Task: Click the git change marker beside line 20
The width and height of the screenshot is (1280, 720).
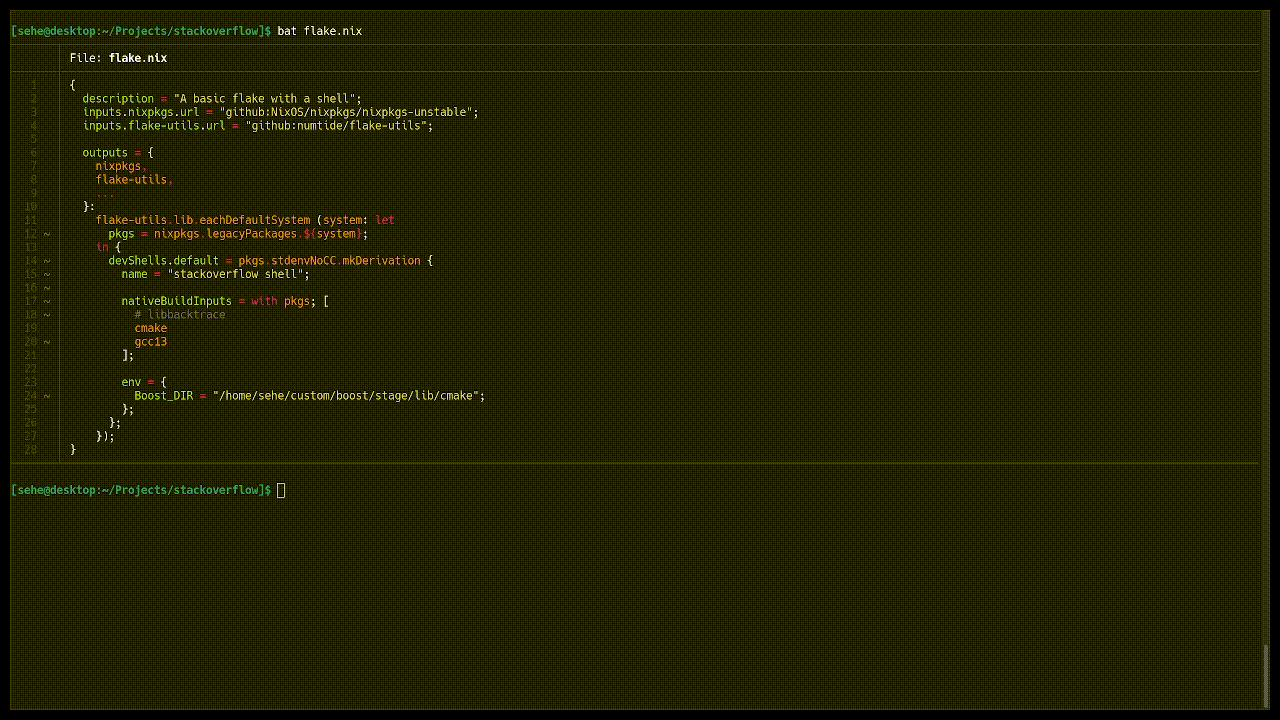Action: click(47, 342)
